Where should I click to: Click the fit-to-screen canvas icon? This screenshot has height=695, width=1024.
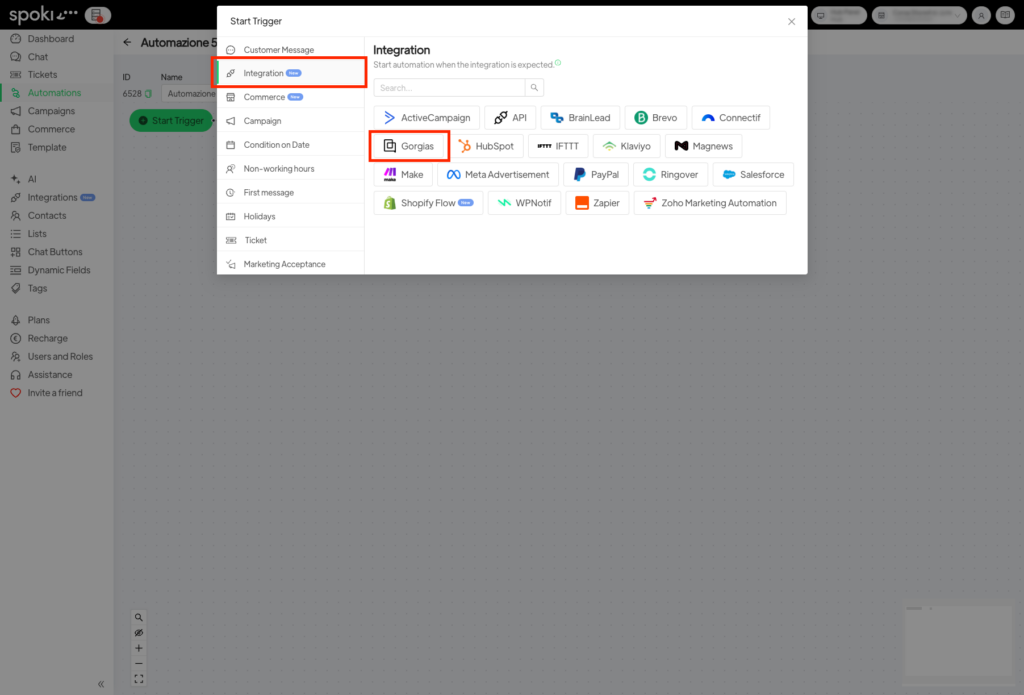coord(139,679)
